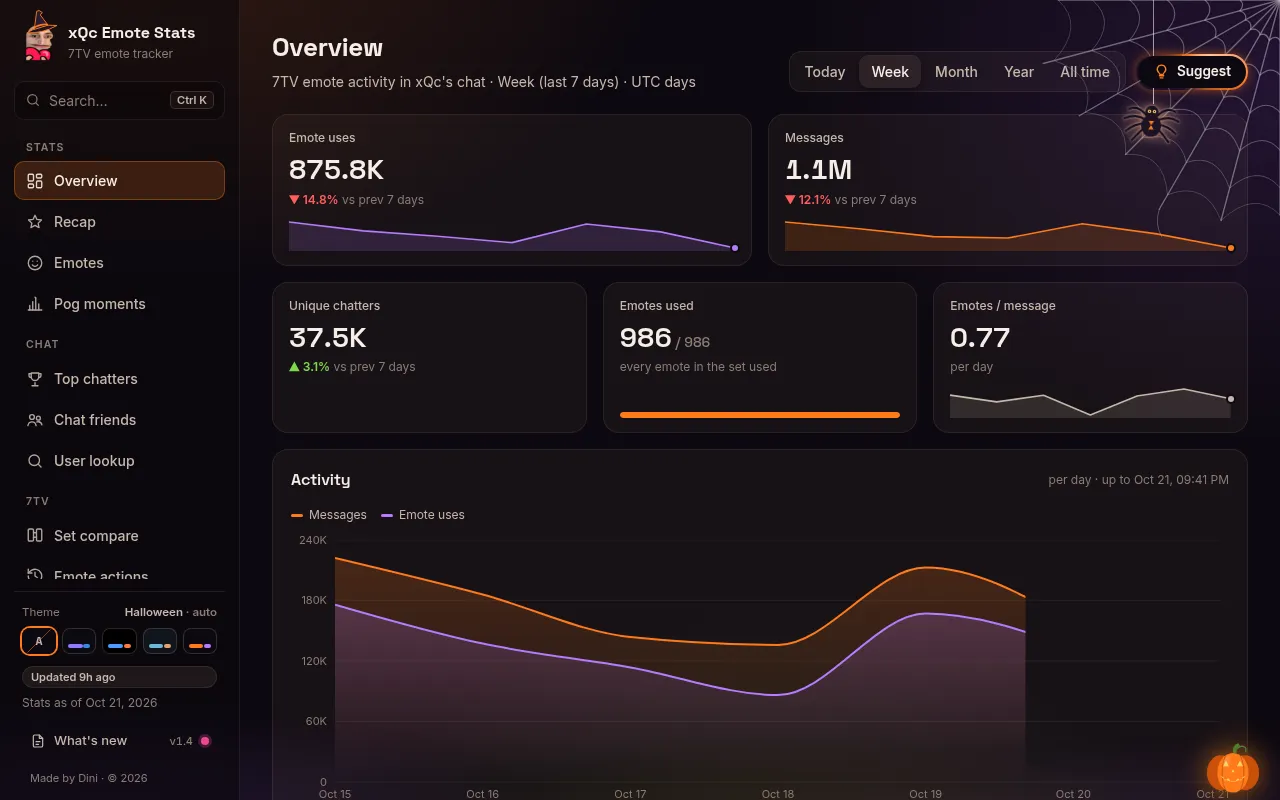The image size is (1280, 800).
Task: Click the 1.1M messages value
Action: [x=818, y=170]
